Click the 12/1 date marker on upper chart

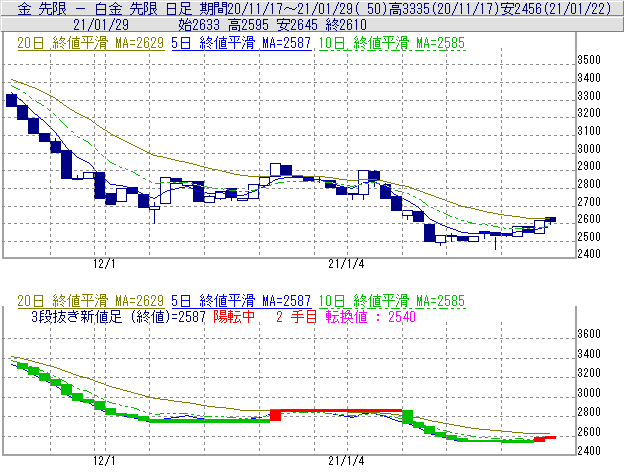(104, 264)
